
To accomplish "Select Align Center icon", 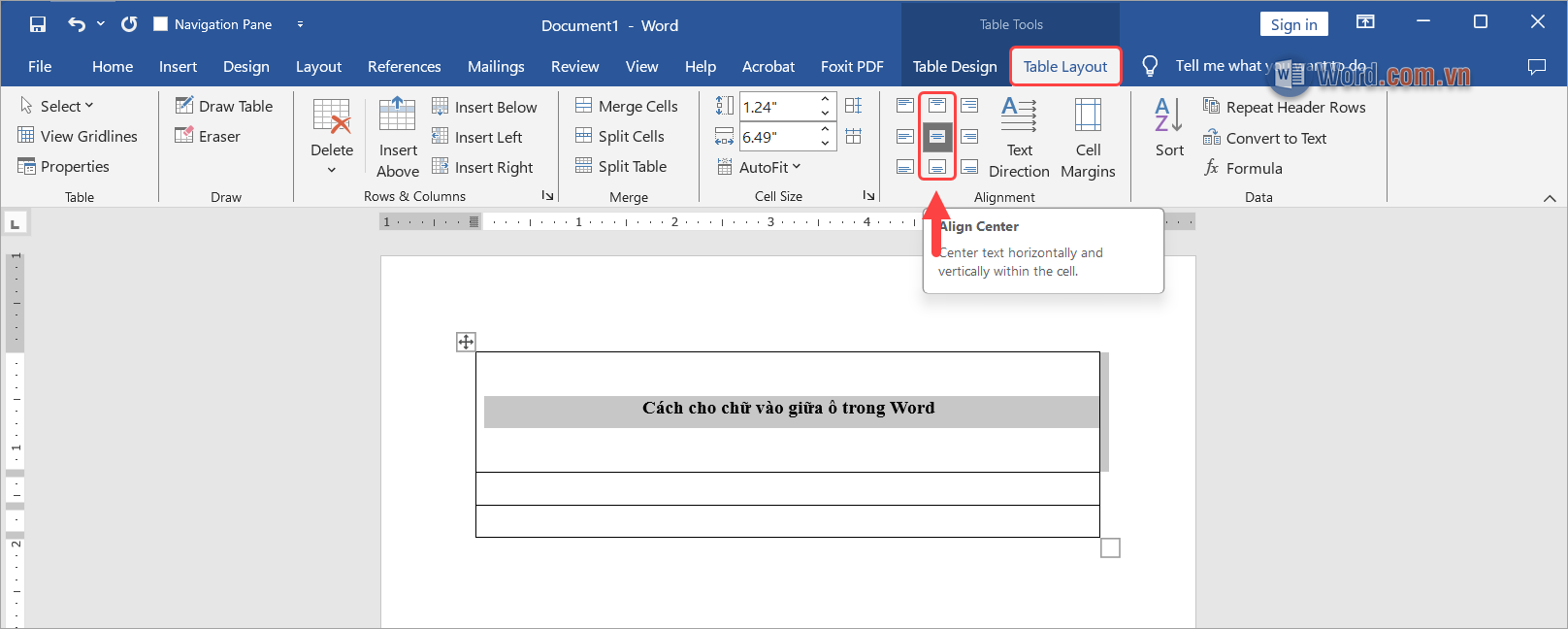I will 937,137.
